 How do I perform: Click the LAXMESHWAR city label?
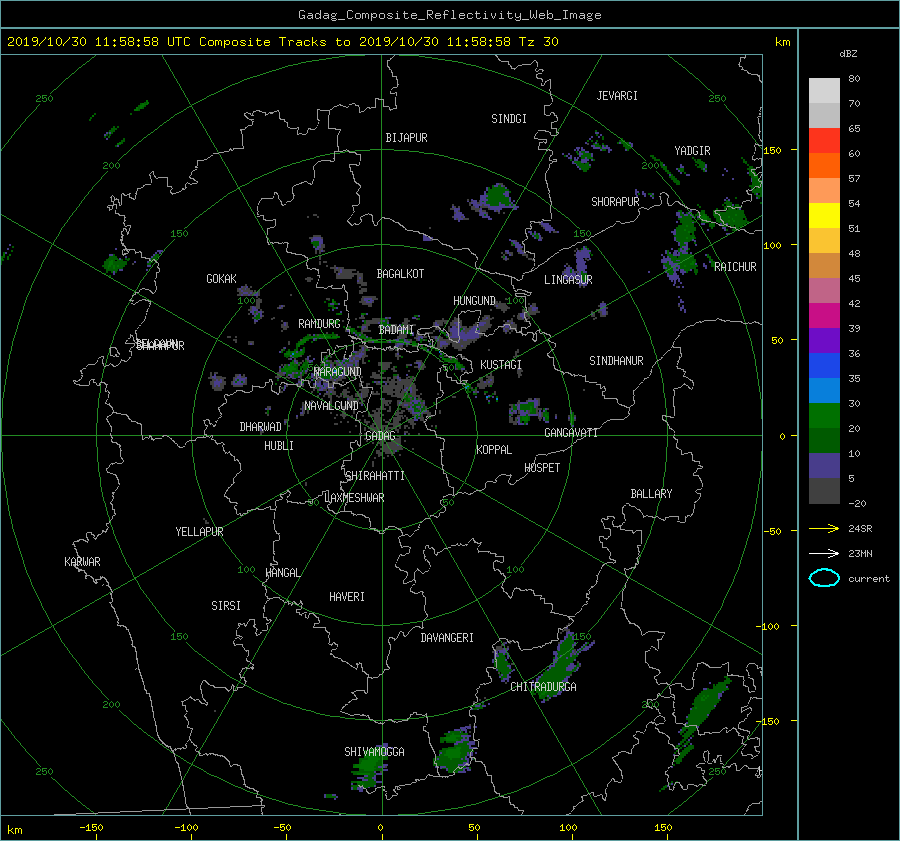tap(354, 498)
